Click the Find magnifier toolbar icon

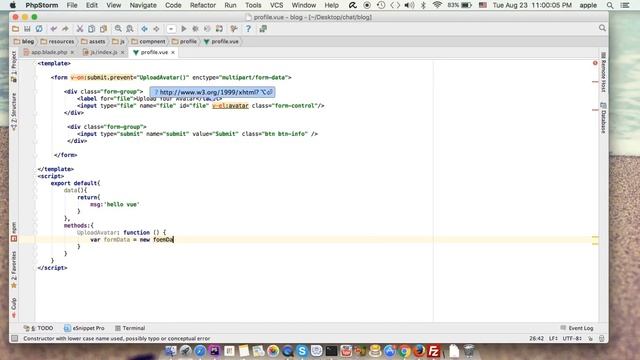(118, 29)
